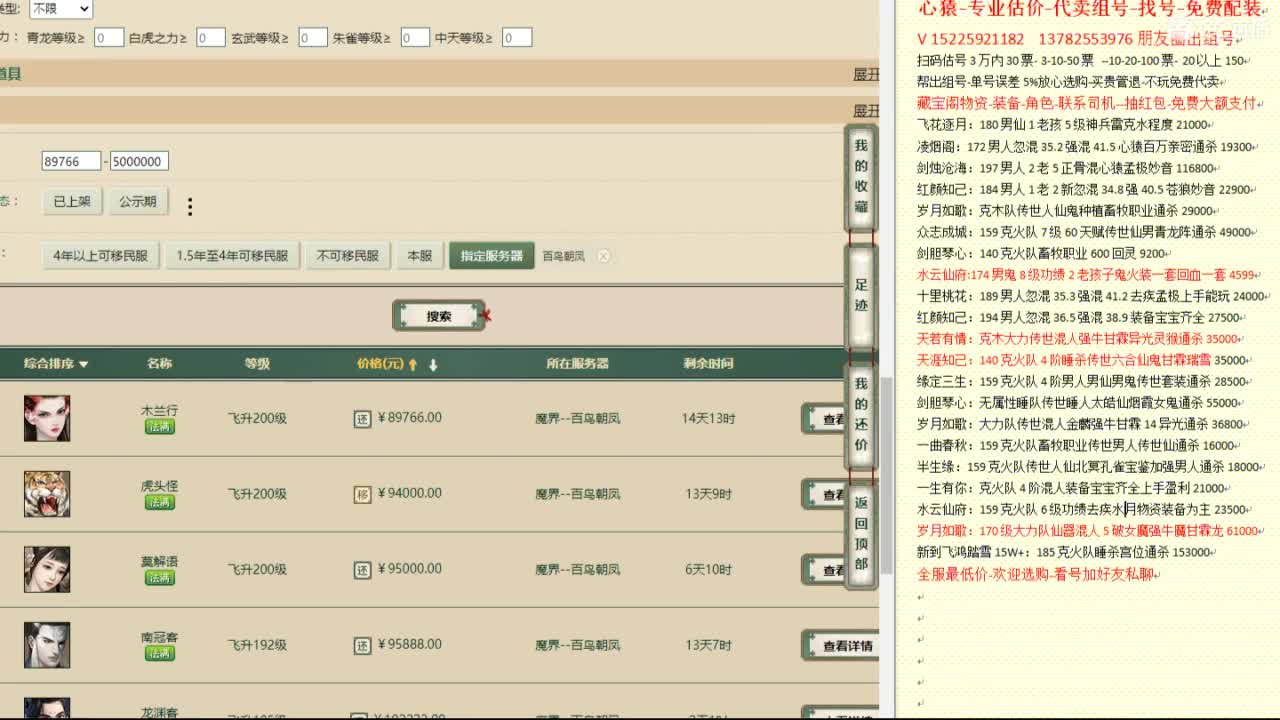Screen dimensions: 1280x720
Task: Click 查看详情 for 南冠客
Action: point(840,646)
